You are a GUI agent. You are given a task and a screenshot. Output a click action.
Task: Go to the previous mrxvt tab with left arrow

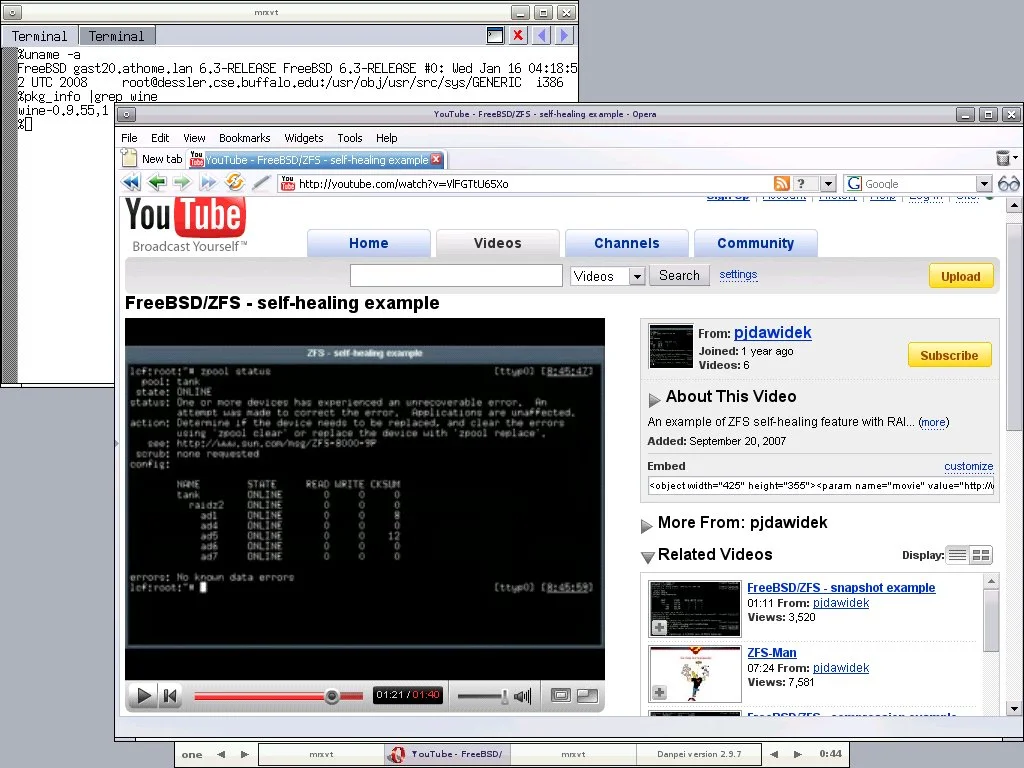tap(541, 35)
